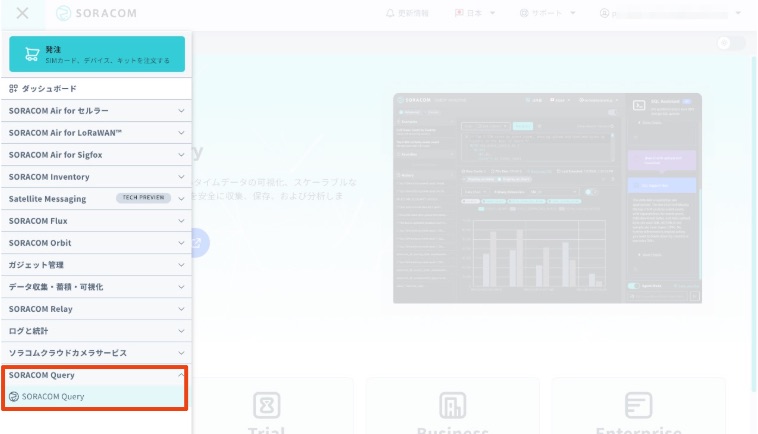758x434 pixels.
Task: Expand SORACOM Relay section
Action: pos(96,309)
